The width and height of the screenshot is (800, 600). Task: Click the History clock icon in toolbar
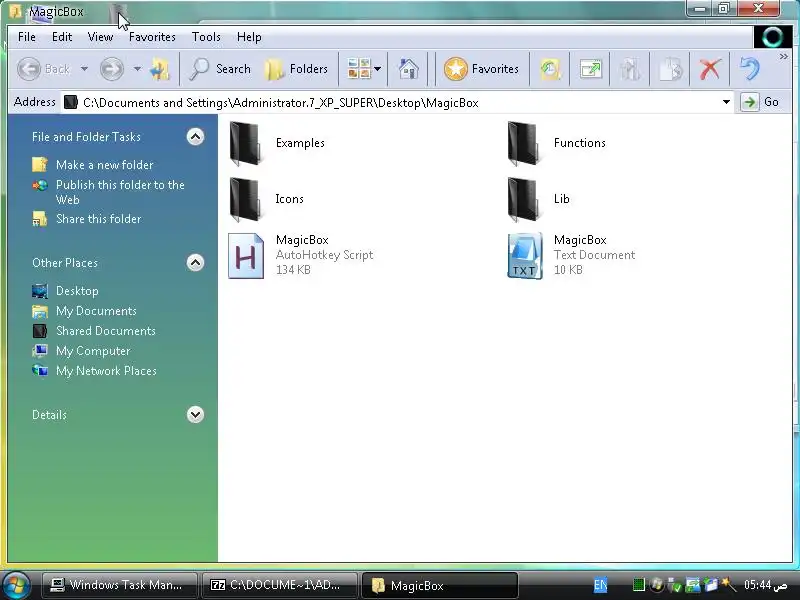[x=550, y=68]
